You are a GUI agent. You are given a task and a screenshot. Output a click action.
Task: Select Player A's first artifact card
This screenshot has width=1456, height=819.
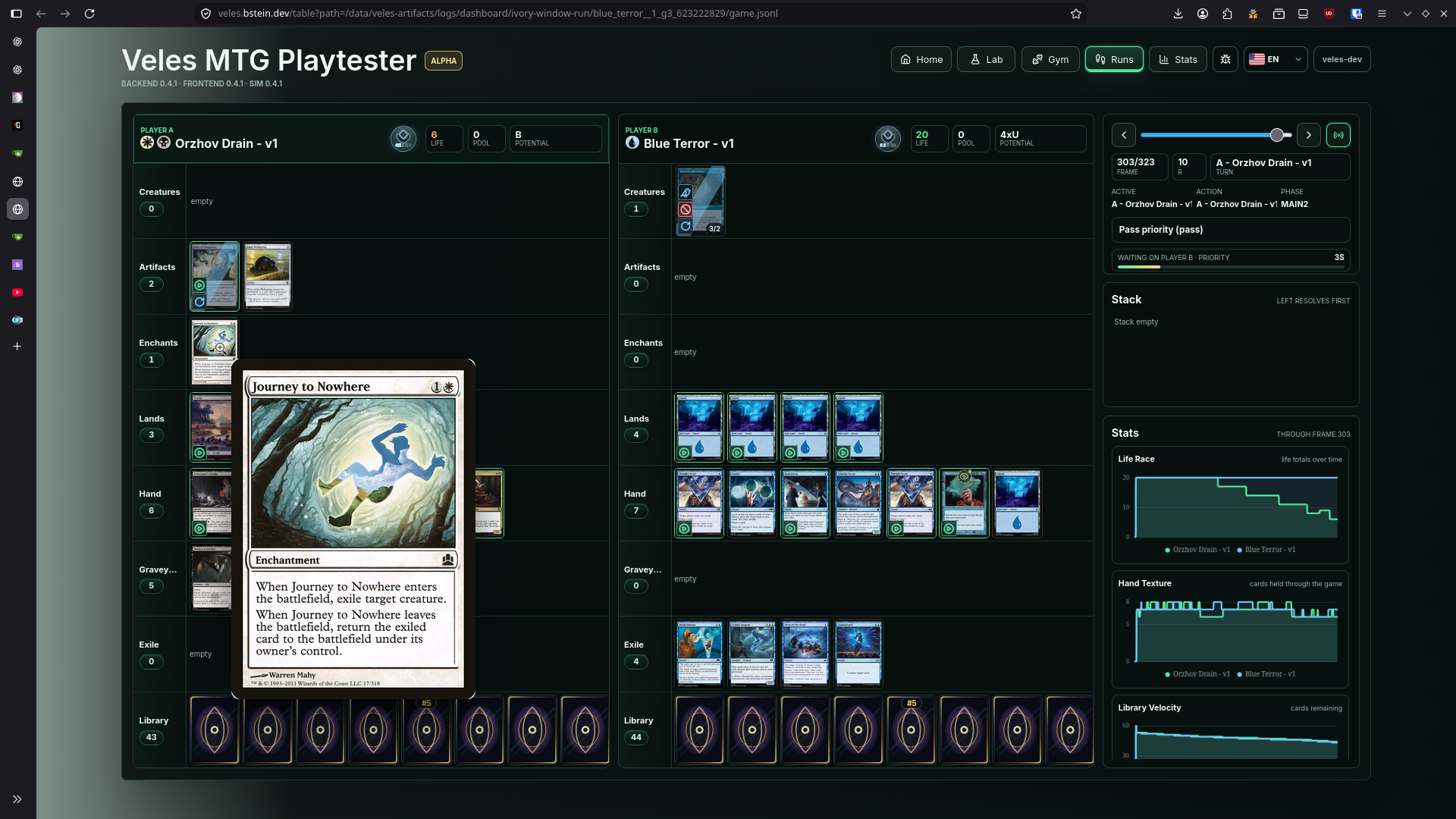click(x=215, y=276)
